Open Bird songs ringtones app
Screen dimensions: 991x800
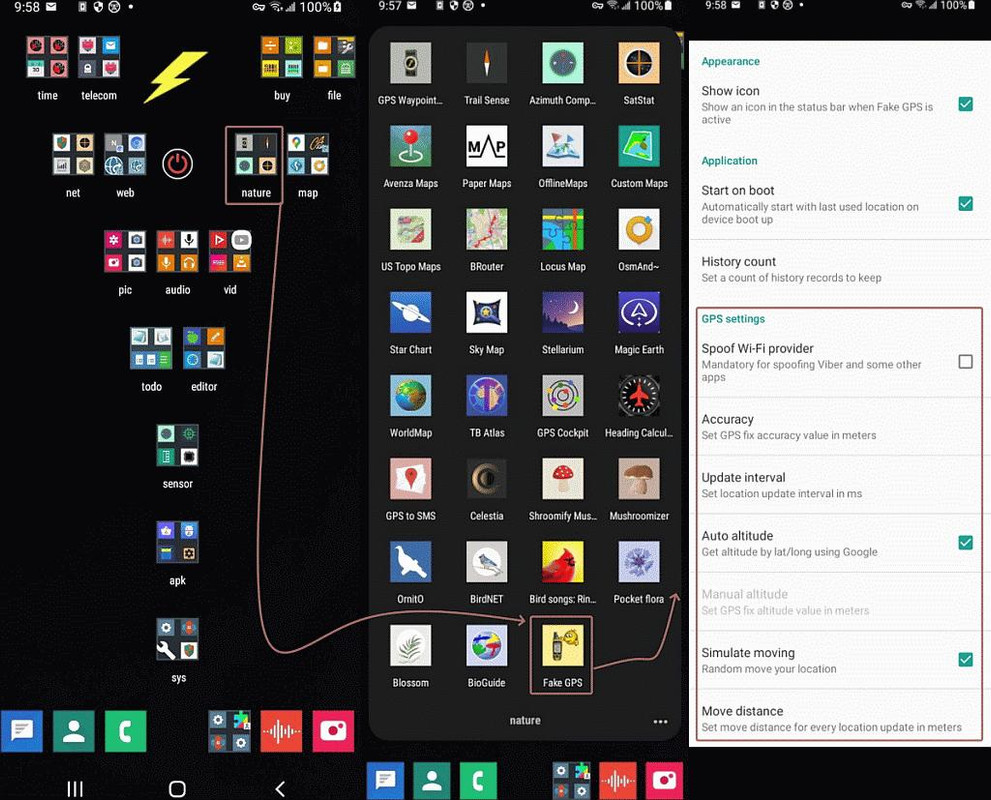point(562,562)
